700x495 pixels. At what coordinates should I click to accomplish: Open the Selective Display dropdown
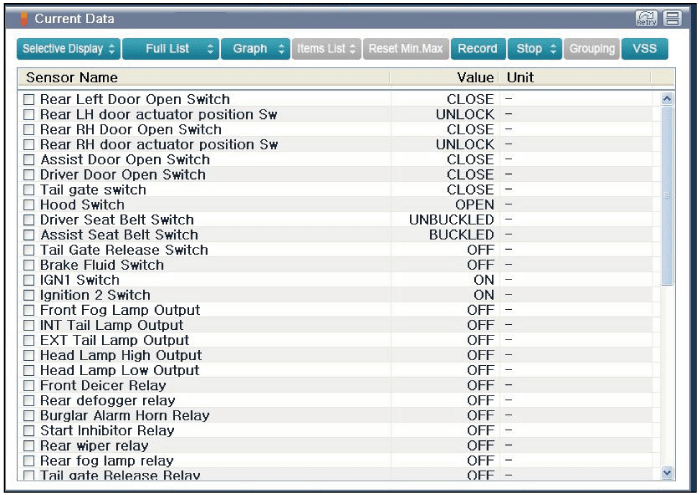68,48
